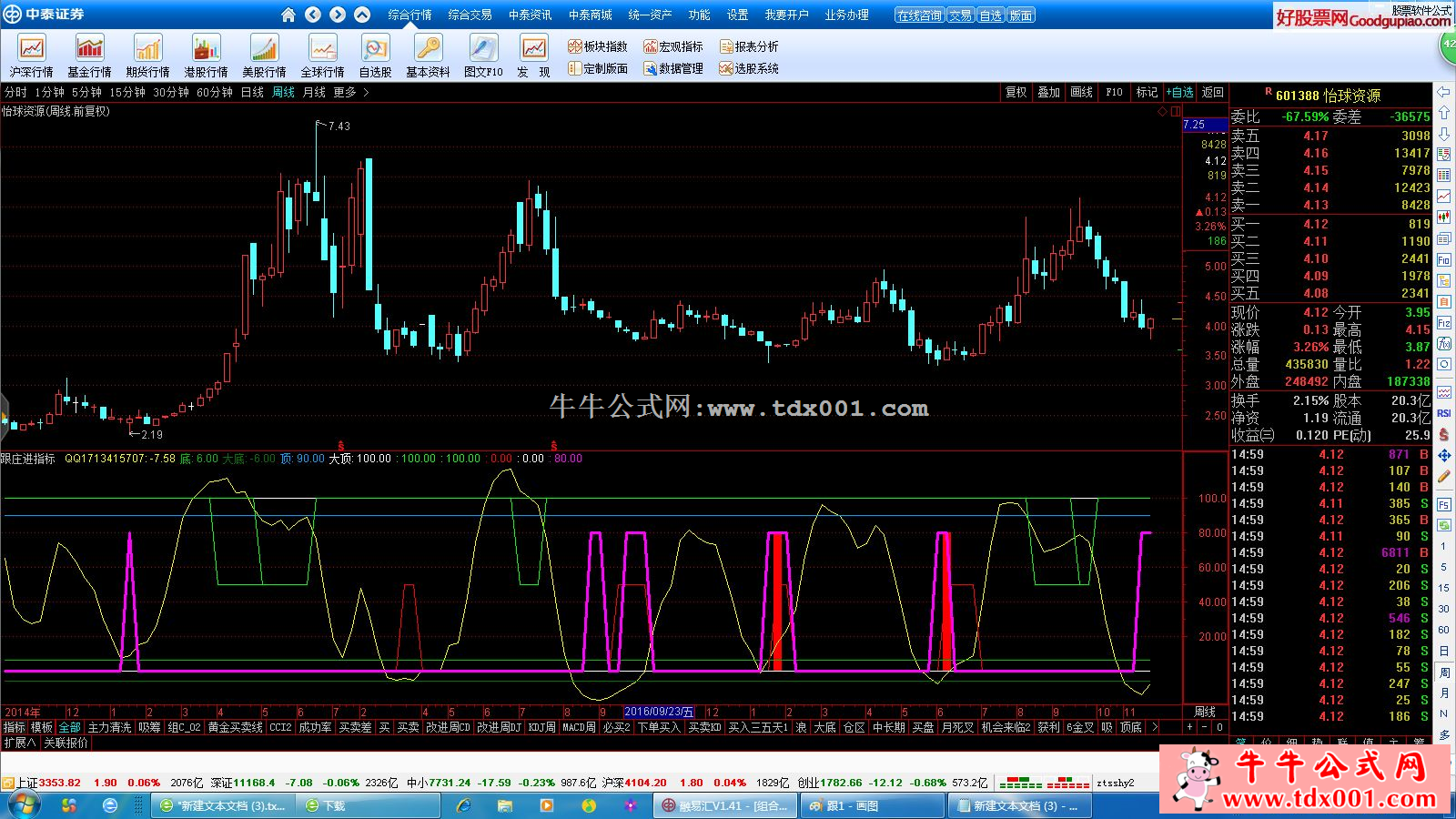This screenshot has height=819, width=1456.
Task: Switch chart to 5分钟 period
Action: pos(86,92)
